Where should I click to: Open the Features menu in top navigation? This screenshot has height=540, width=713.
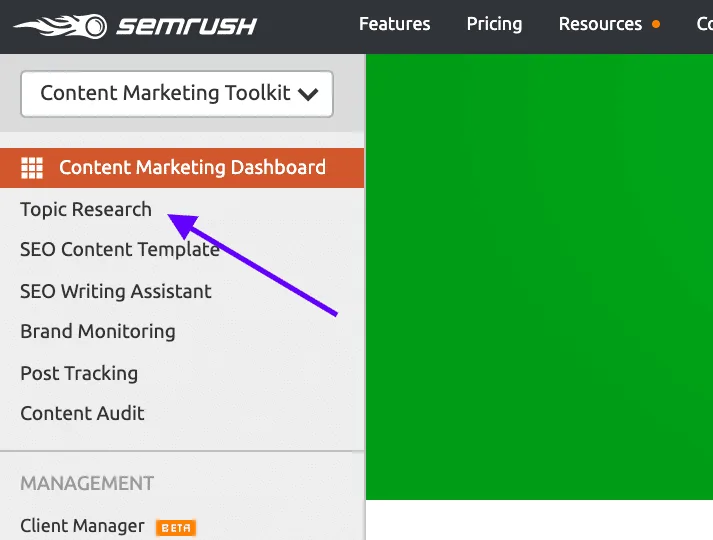tap(394, 24)
